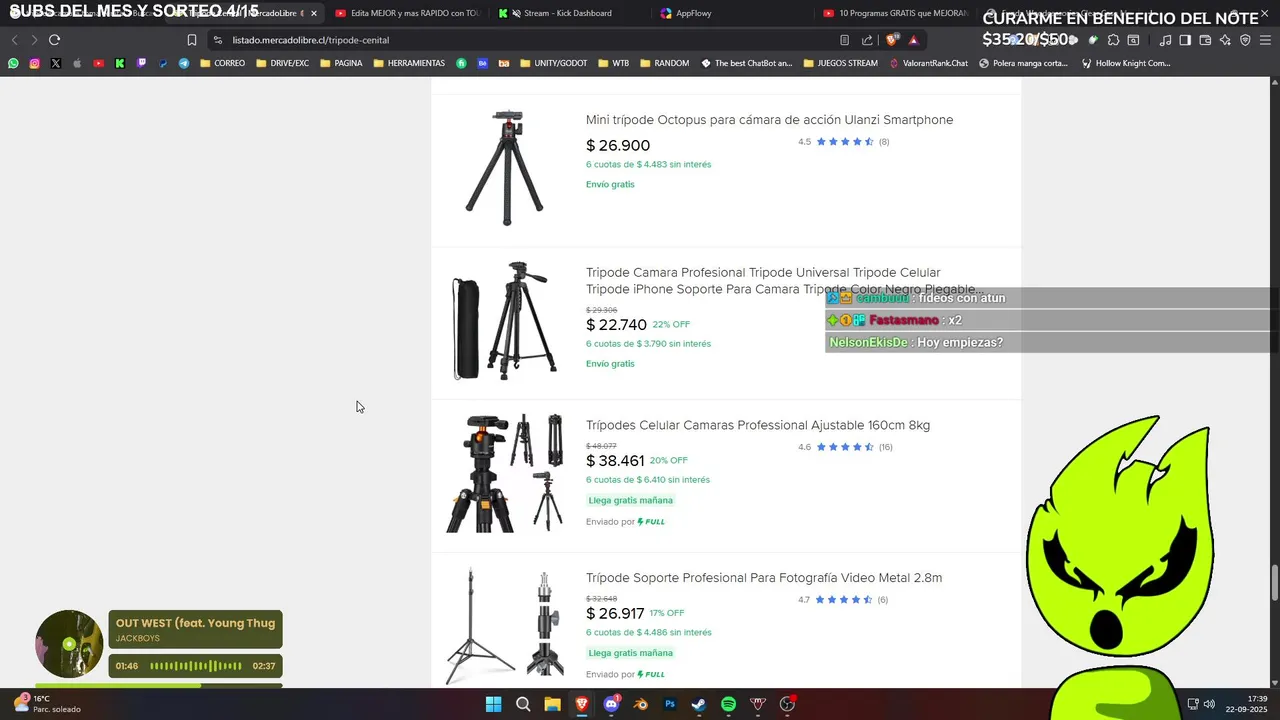Click the Octopus mini tripod thumbnail
This screenshot has width=1280, height=720.
[505, 167]
